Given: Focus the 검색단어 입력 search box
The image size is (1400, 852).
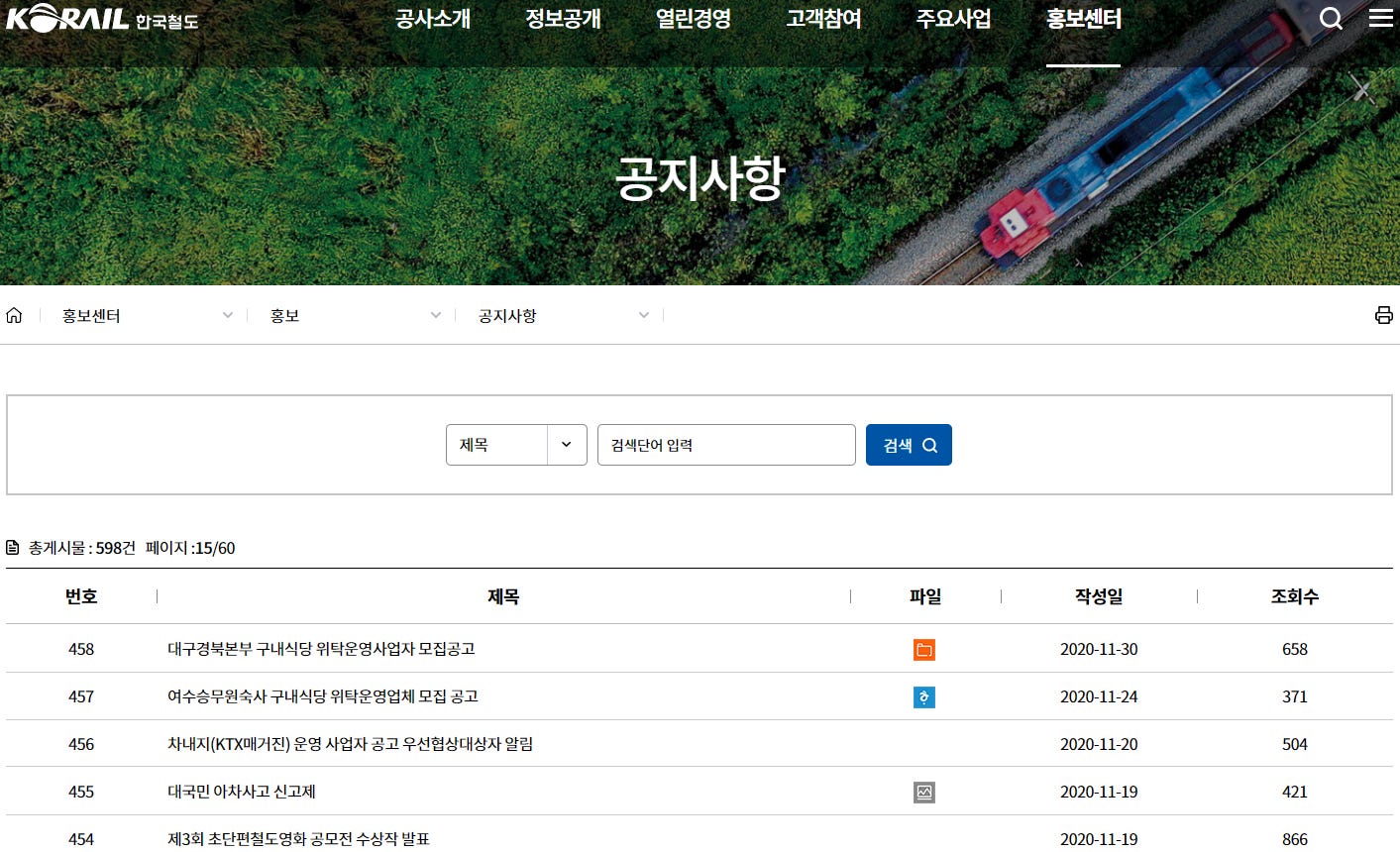Looking at the screenshot, I should tap(726, 445).
